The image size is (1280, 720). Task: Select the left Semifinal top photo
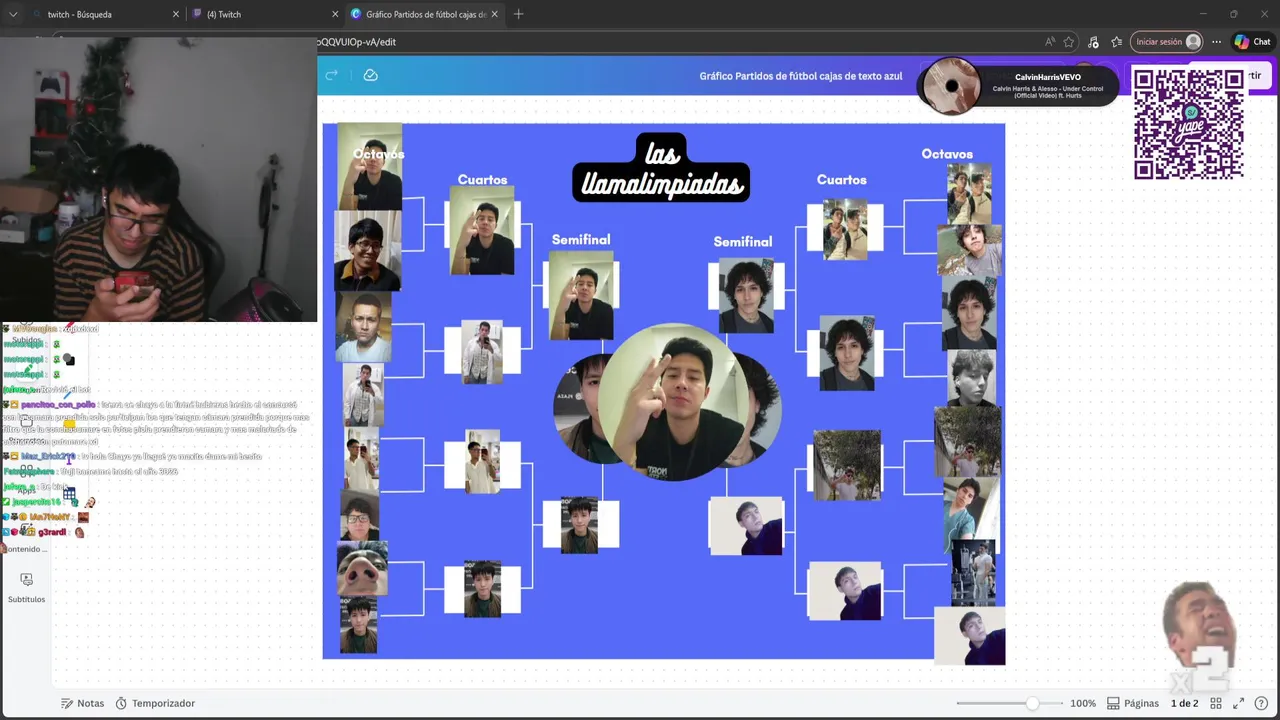coord(581,296)
